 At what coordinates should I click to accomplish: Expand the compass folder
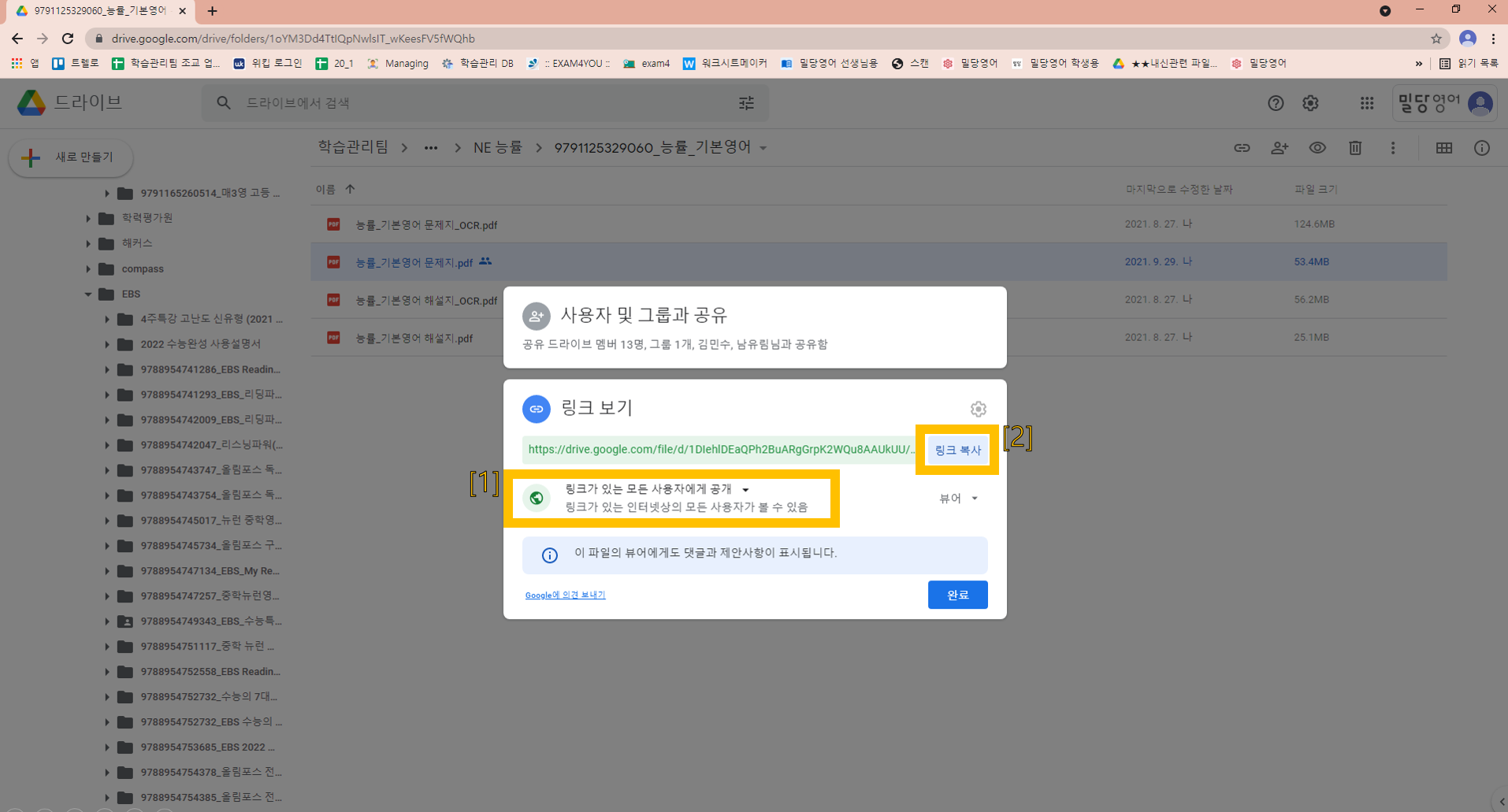(x=87, y=269)
